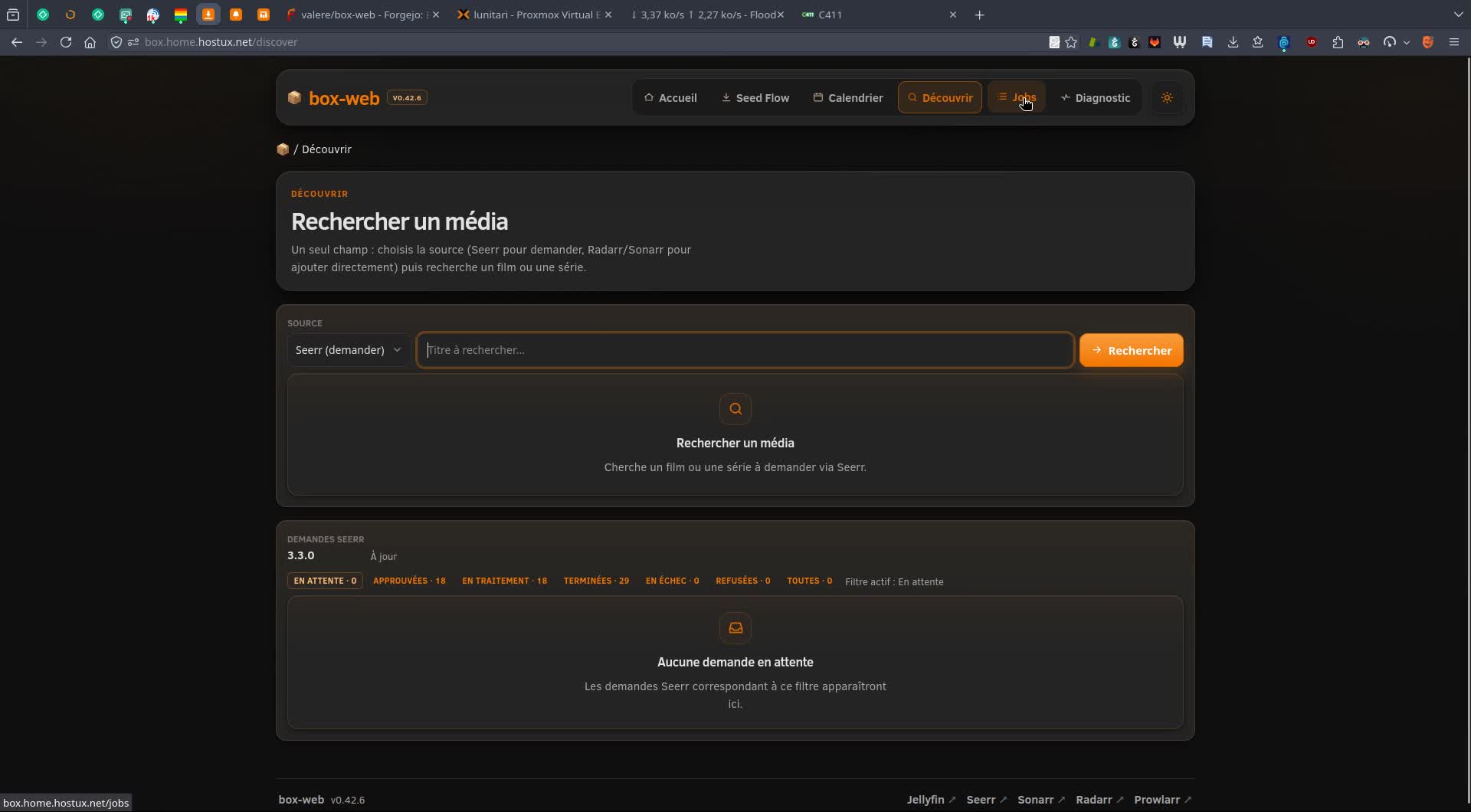Filter requests by Terminées · 29
Image resolution: width=1471 pixels, height=812 pixels.
pos(596,581)
